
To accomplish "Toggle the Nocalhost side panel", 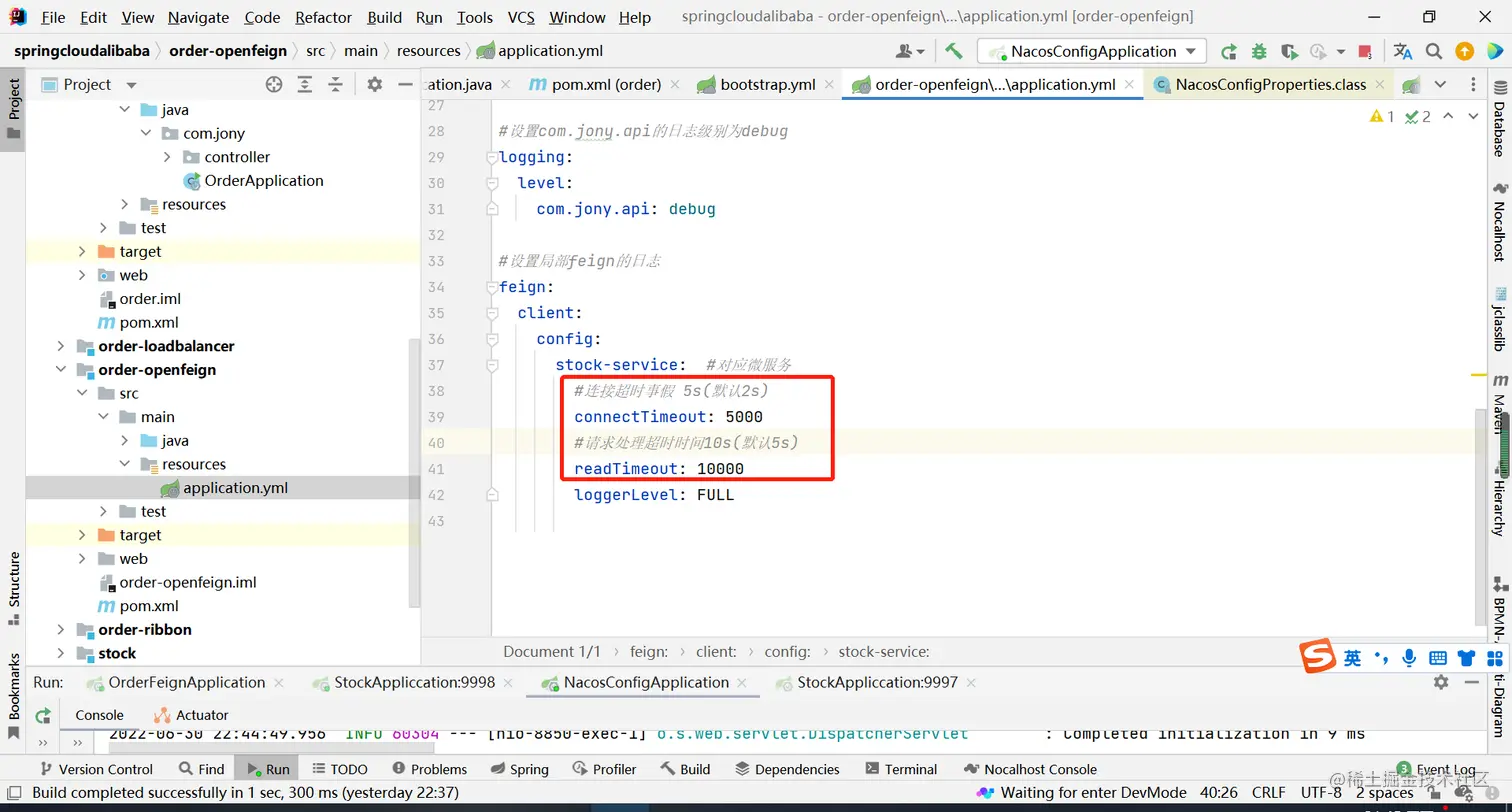I will tap(1499, 222).
